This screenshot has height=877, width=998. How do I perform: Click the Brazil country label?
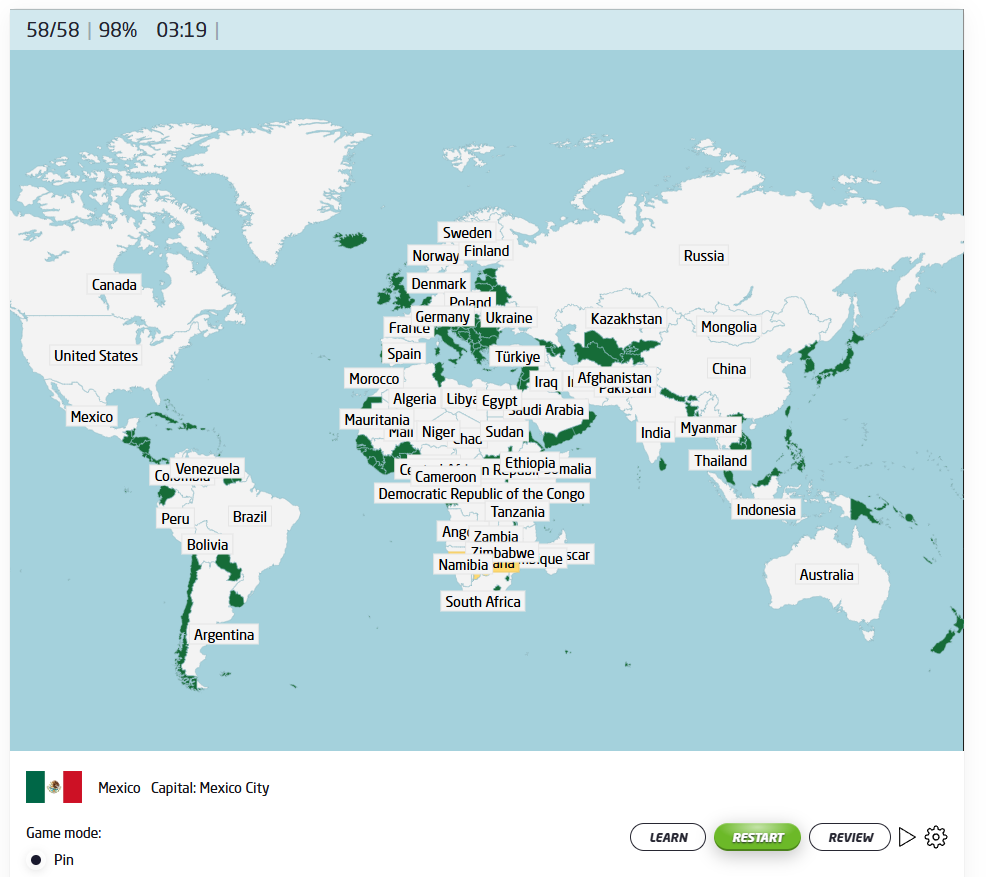coord(250,517)
